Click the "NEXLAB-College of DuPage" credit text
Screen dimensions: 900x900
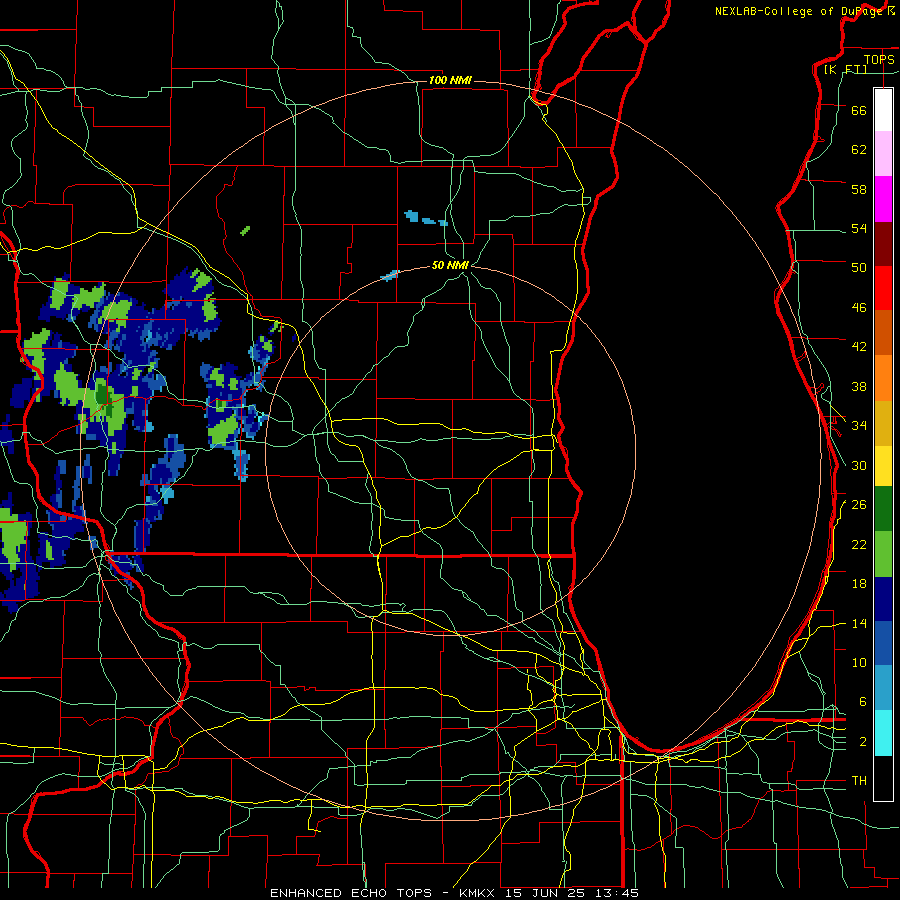point(800,11)
